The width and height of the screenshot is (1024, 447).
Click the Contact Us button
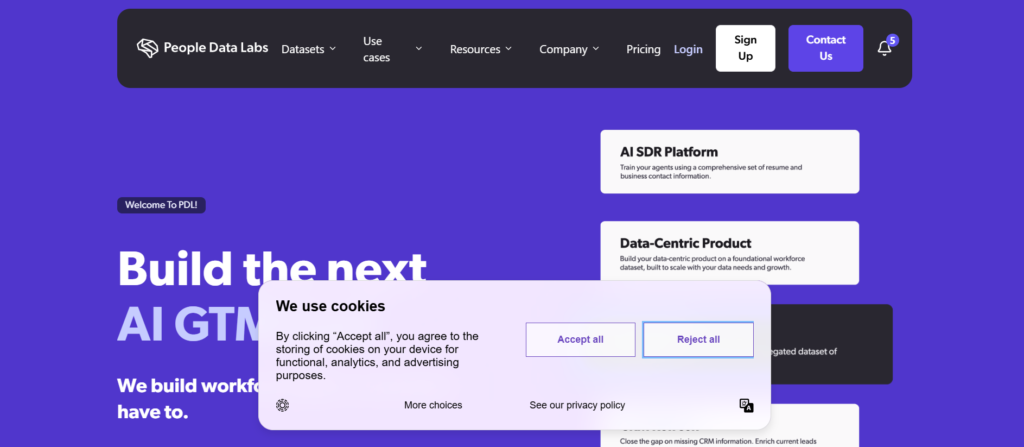[825, 48]
